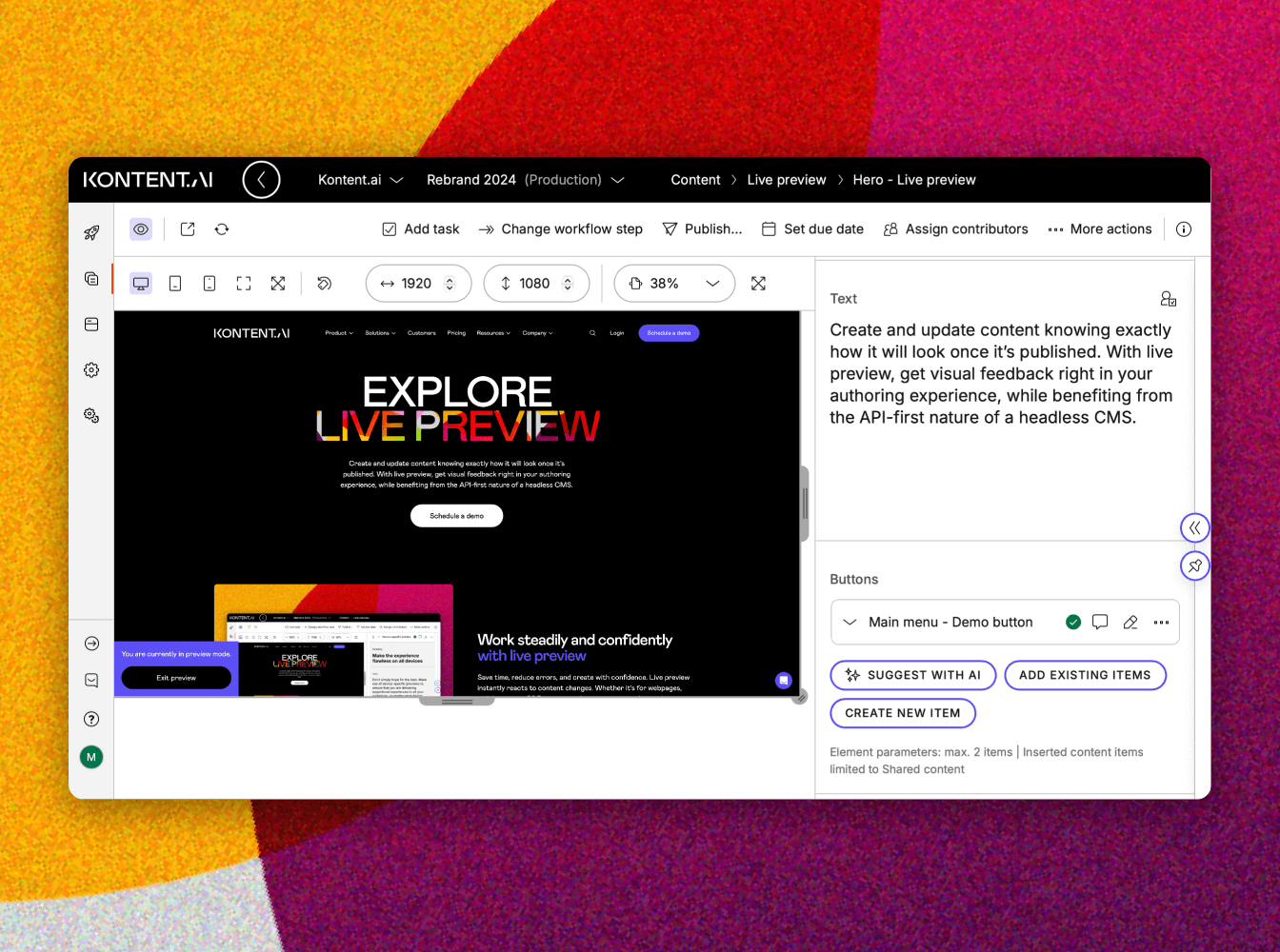Open the rocket icon in left sidebar
This screenshot has height=952, width=1280.
click(91, 232)
